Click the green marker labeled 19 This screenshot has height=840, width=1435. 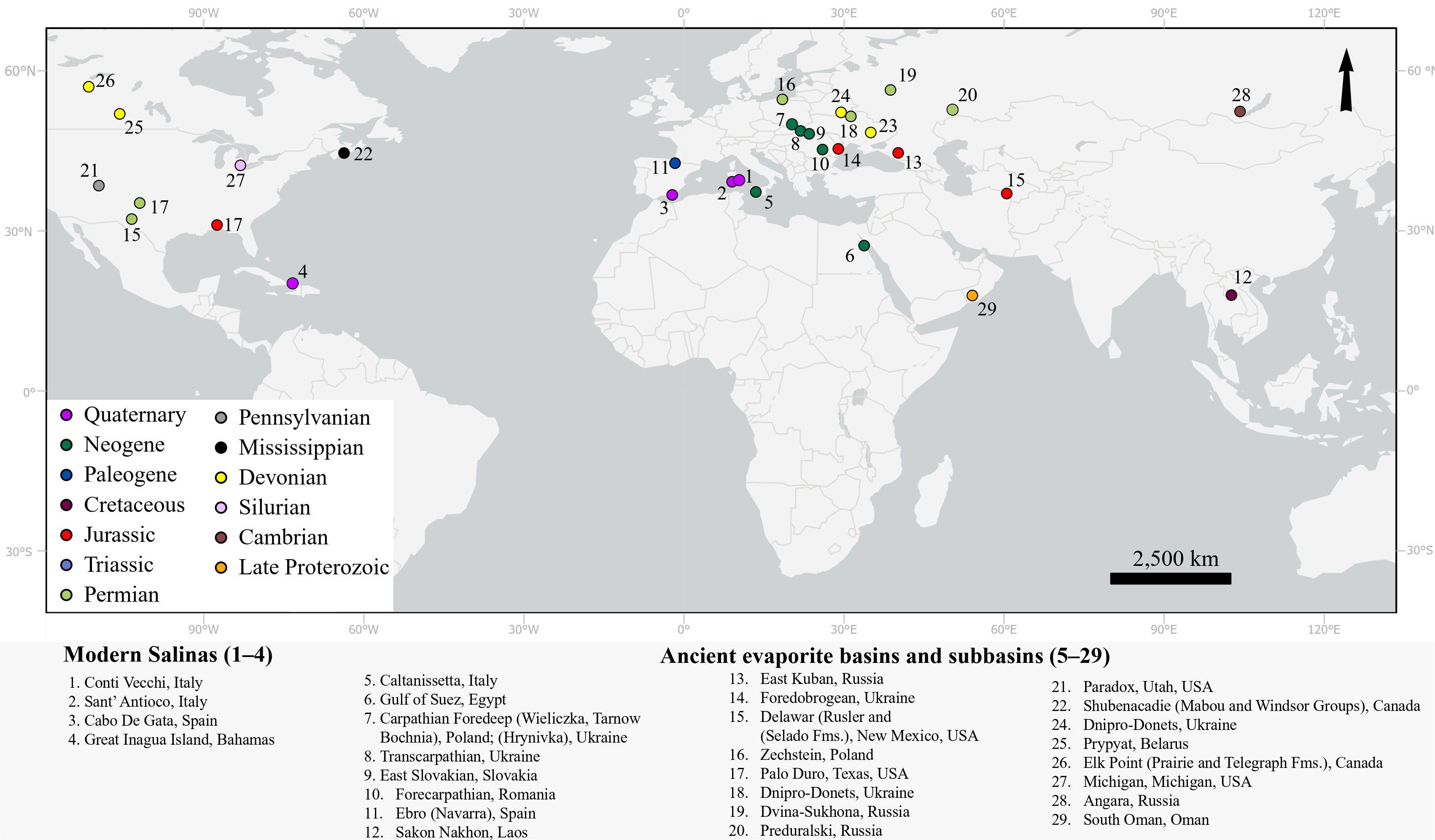click(891, 90)
